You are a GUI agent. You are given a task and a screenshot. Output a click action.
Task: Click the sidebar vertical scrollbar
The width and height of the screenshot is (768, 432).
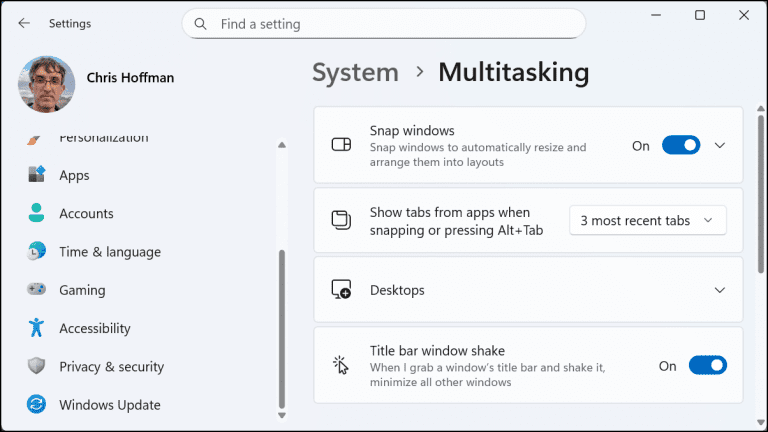pos(282,330)
